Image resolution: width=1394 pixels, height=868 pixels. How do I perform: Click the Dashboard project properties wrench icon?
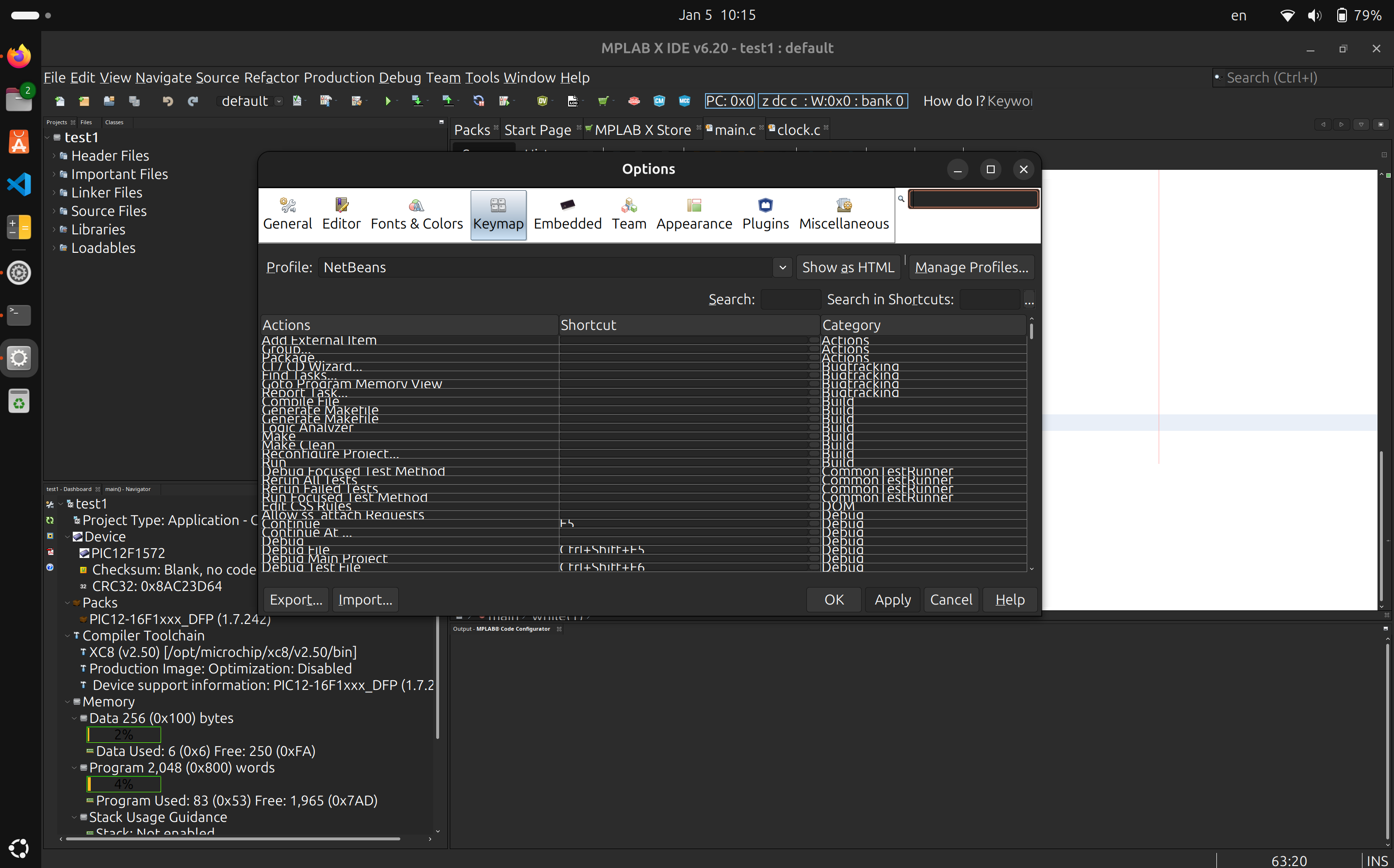50,505
